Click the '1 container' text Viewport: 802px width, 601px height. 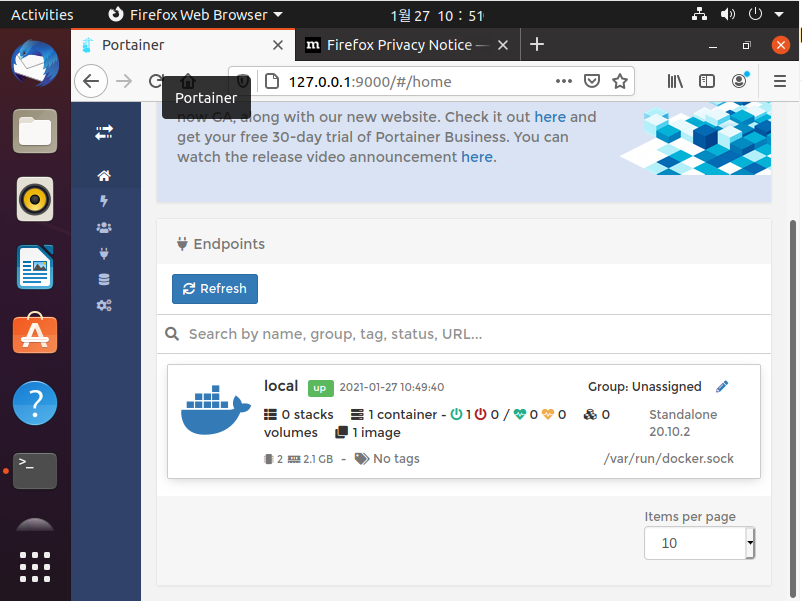click(403, 414)
